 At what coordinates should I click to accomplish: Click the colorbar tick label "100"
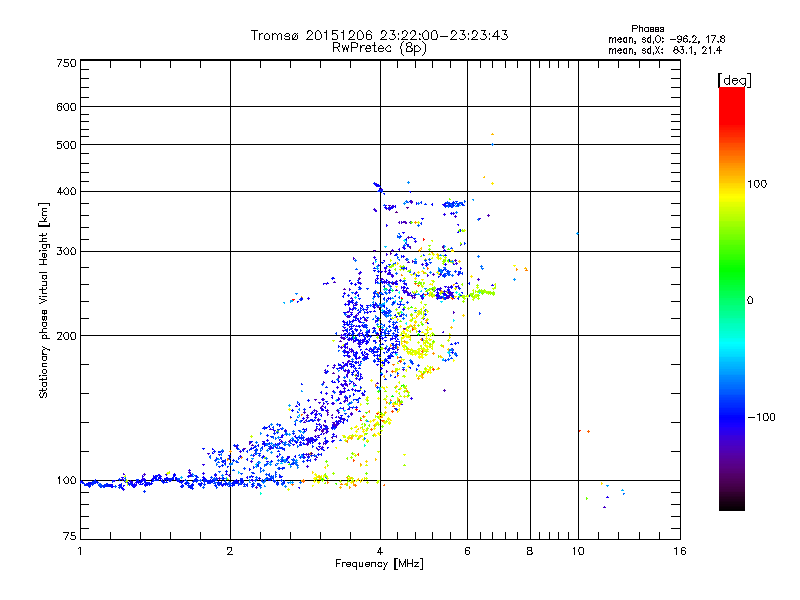point(757,184)
